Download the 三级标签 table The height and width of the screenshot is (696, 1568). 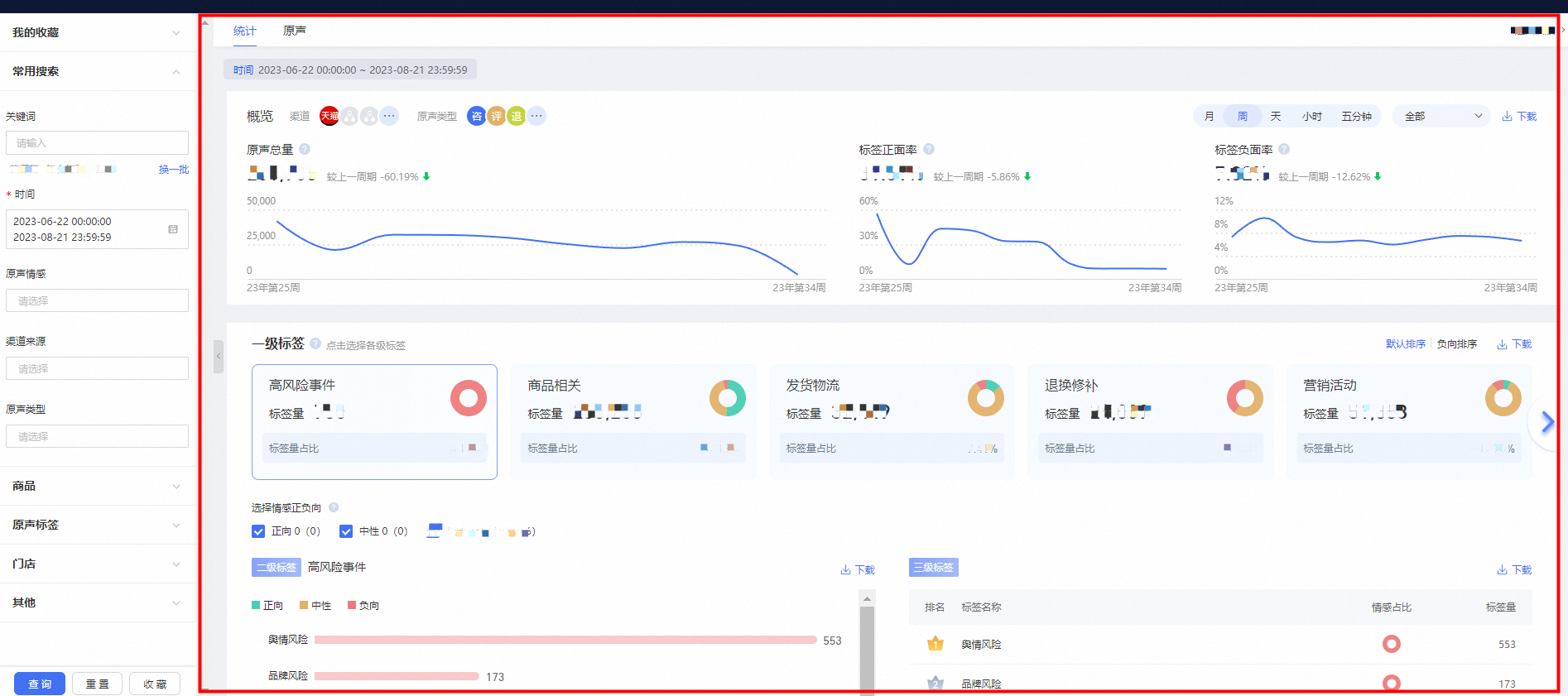click(1514, 570)
